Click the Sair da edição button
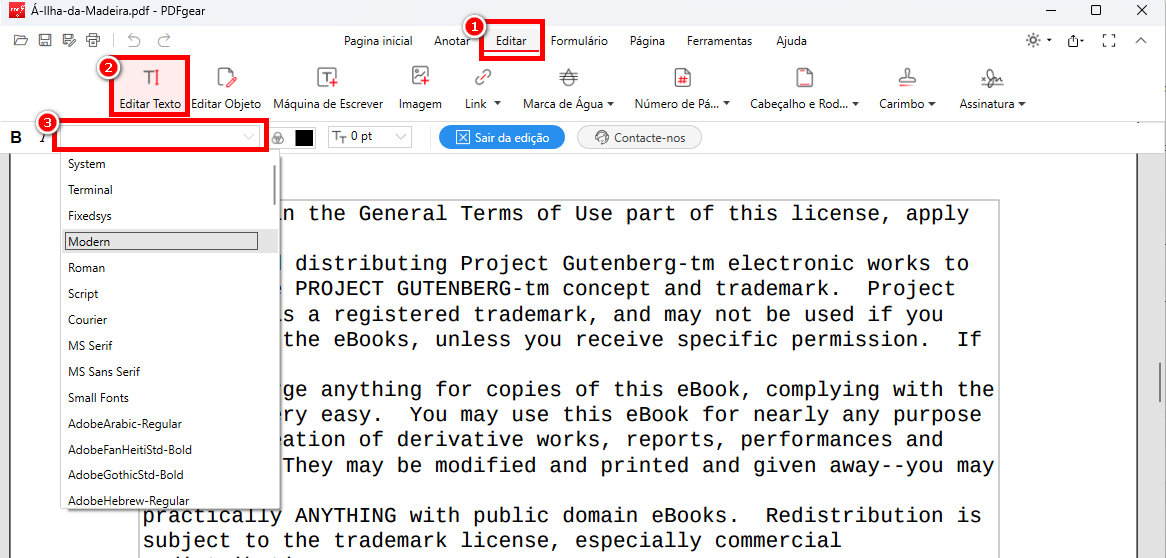This screenshot has height=558, width=1166. 501,138
